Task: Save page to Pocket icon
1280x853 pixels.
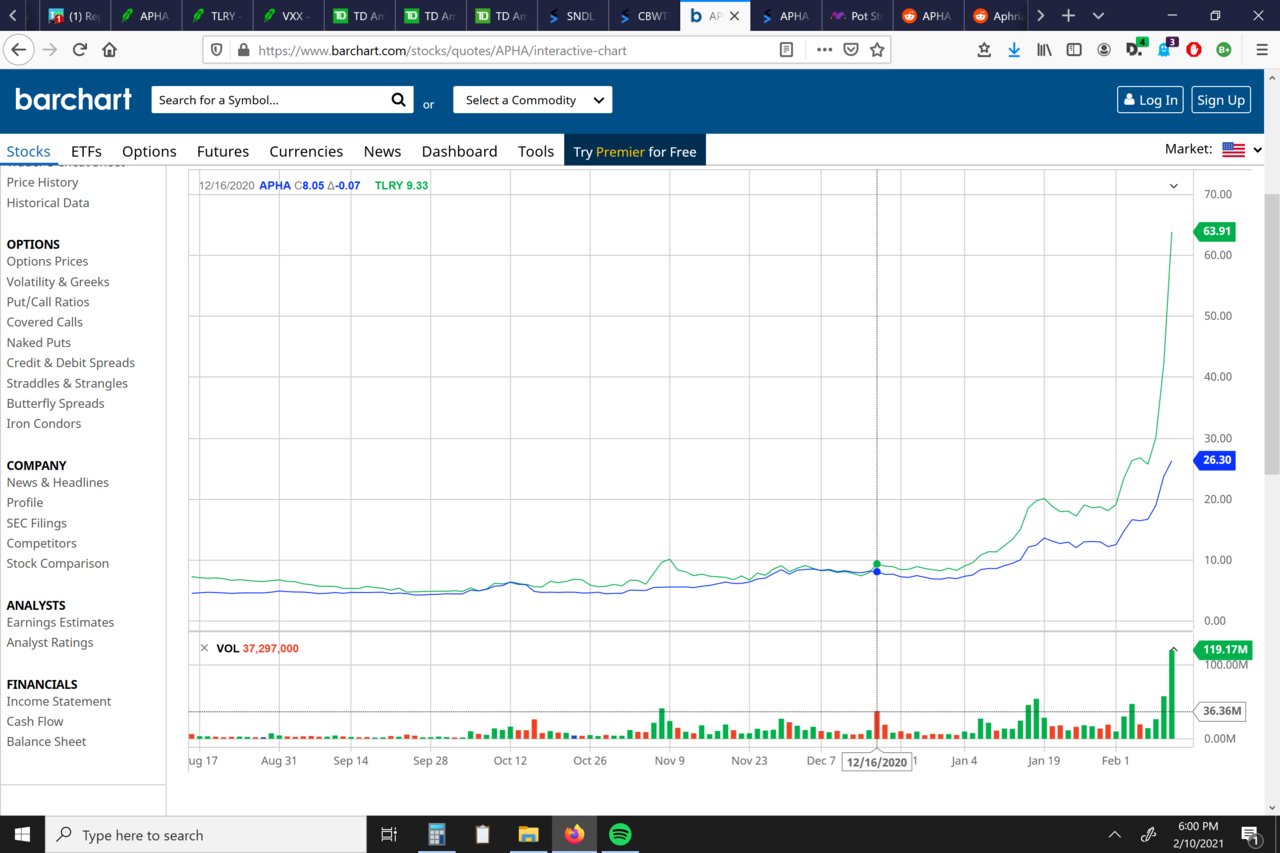Action: pos(850,49)
